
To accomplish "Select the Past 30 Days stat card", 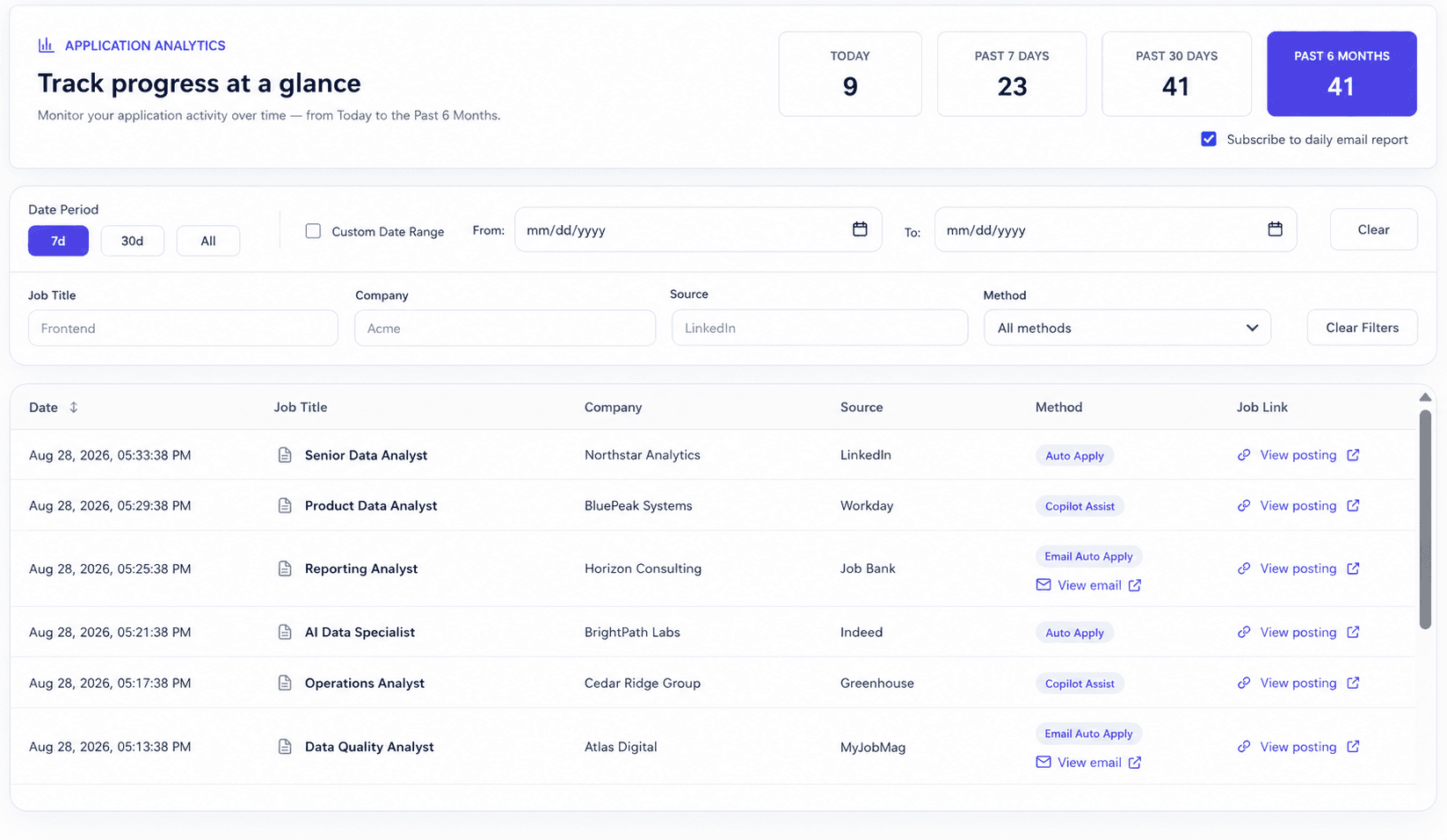I will (1176, 74).
